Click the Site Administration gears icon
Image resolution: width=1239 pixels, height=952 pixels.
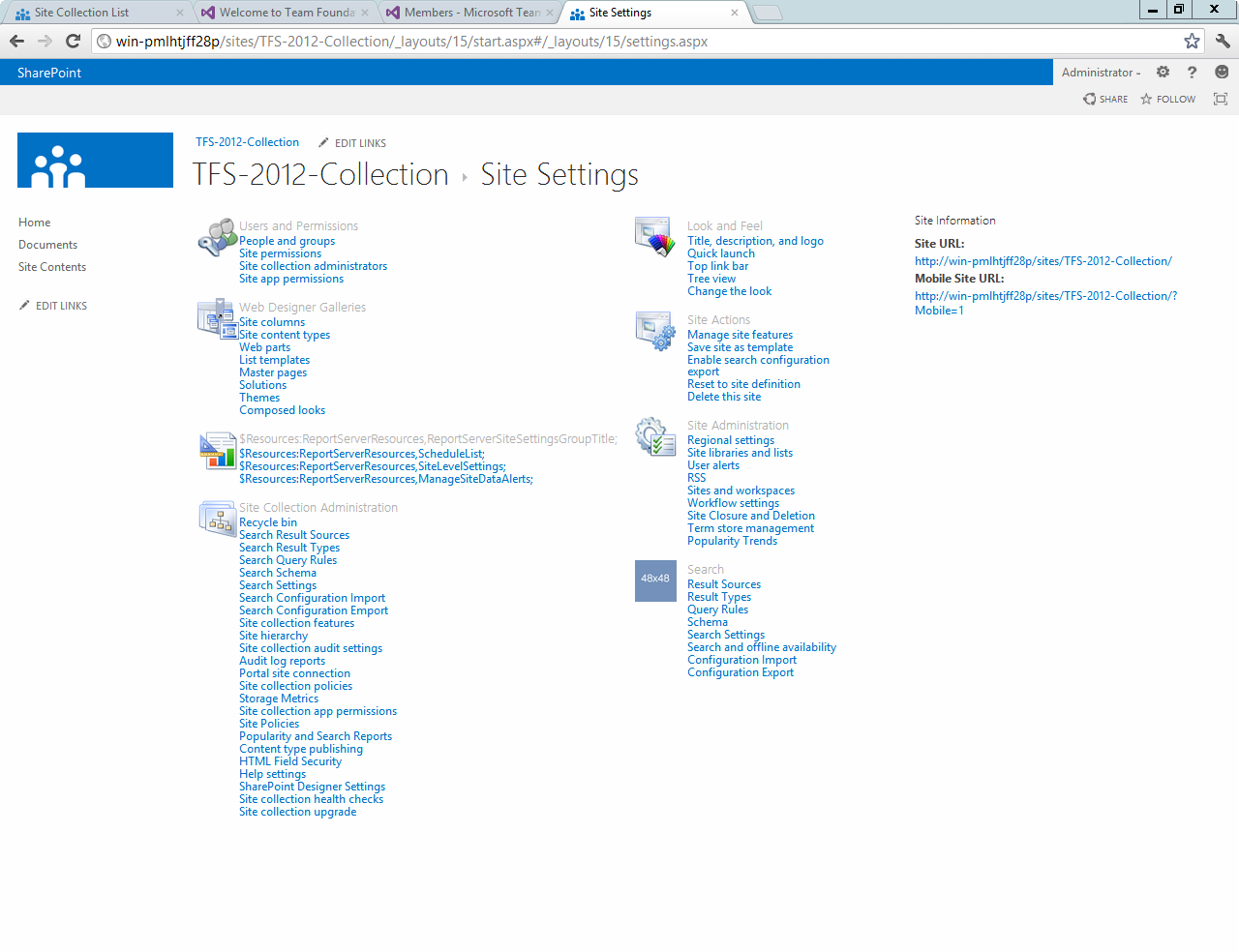[654, 435]
